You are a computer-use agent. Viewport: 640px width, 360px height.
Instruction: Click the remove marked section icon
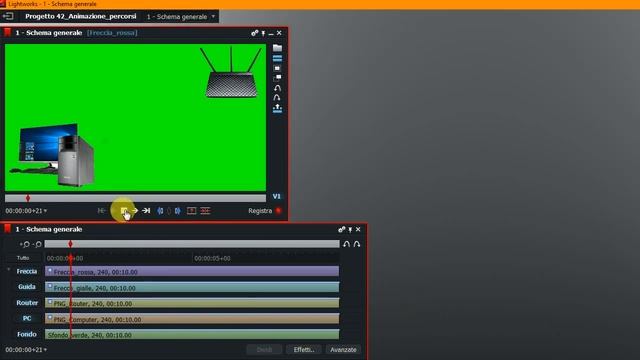pyautogui.click(x=191, y=211)
